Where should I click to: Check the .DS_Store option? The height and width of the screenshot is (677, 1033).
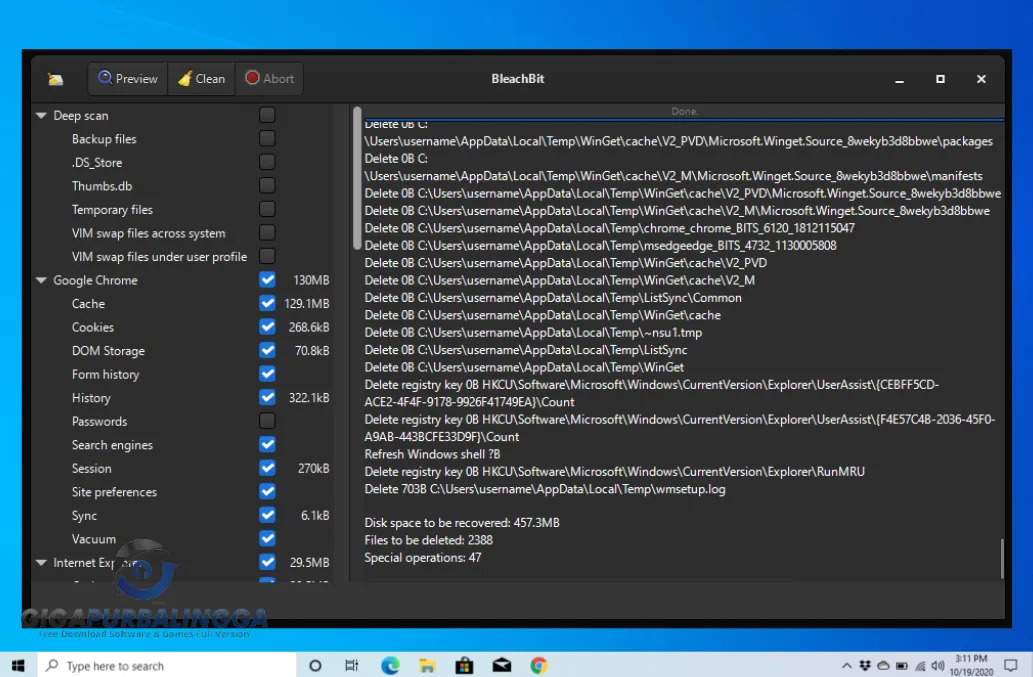pyautogui.click(x=267, y=162)
